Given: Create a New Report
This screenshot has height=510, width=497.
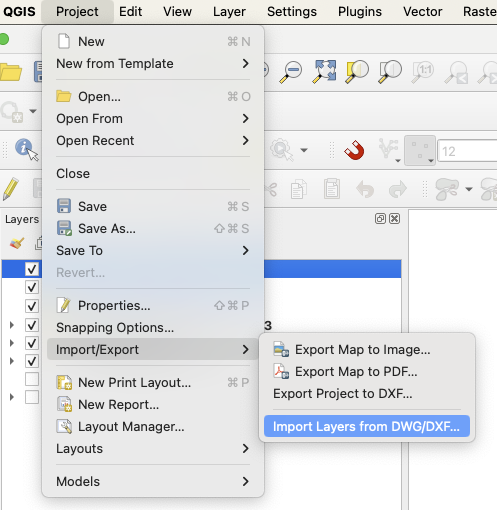Looking at the screenshot, I should click(153, 405).
